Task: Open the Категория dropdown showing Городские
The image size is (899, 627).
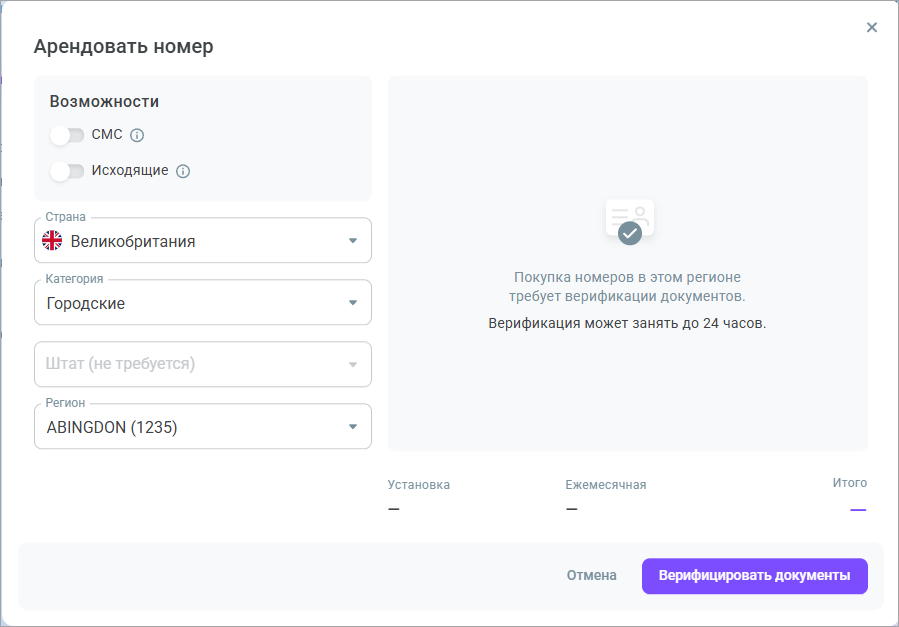Action: (x=202, y=303)
